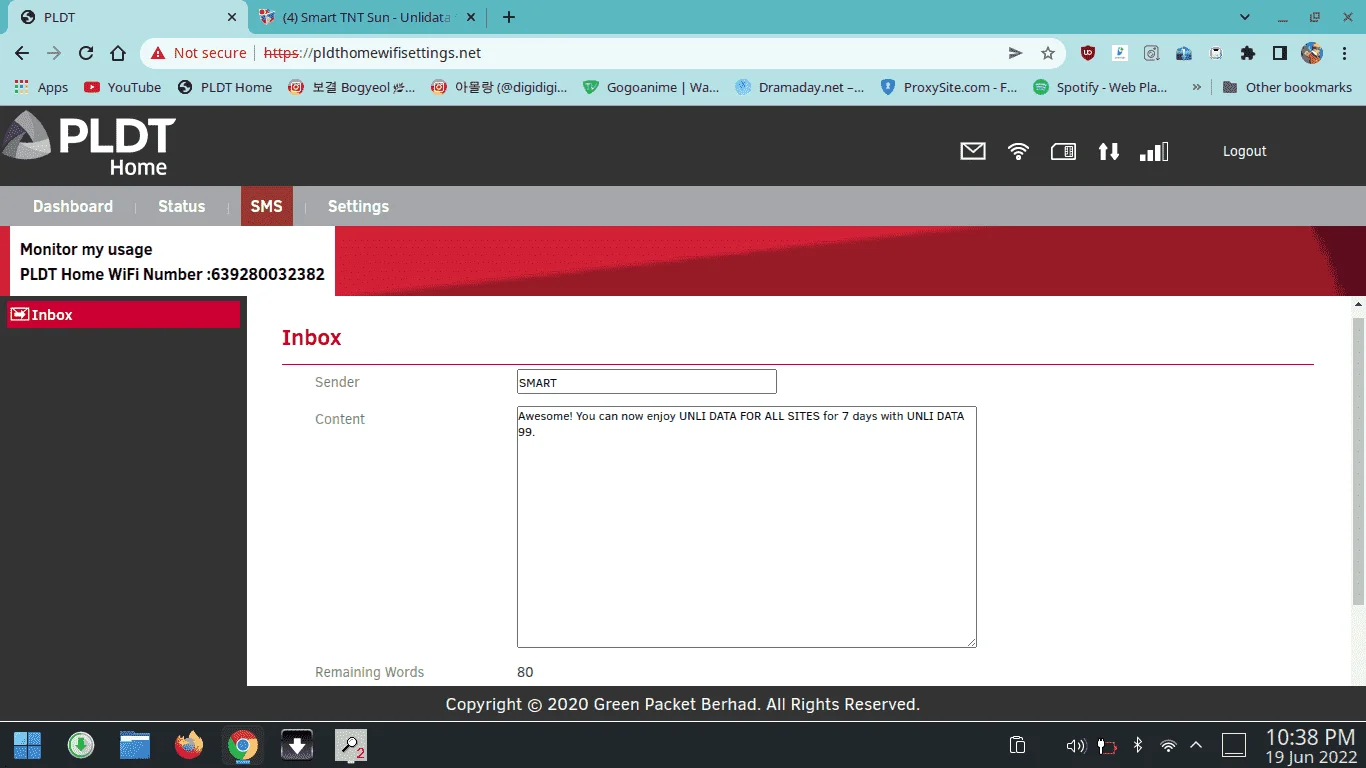1366x768 pixels.
Task: Go to Chrome home page icon
Action: tap(118, 53)
